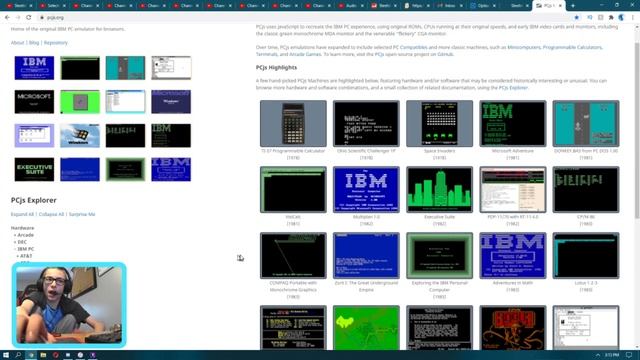Open the GitHub link
Viewport: 640px width, 360px height.
pyautogui.click(x=445, y=54)
